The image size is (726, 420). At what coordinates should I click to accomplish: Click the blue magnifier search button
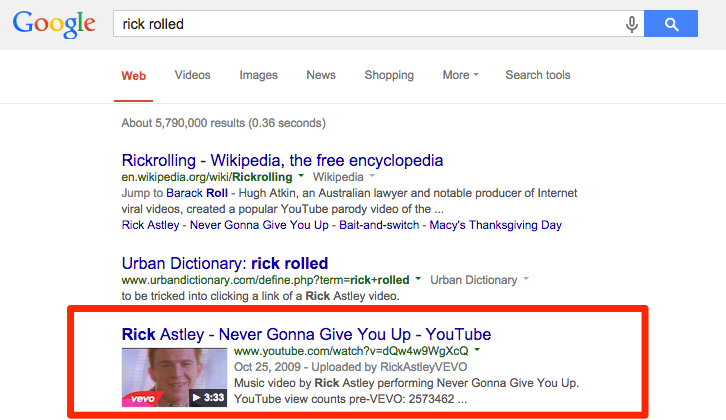[671, 24]
